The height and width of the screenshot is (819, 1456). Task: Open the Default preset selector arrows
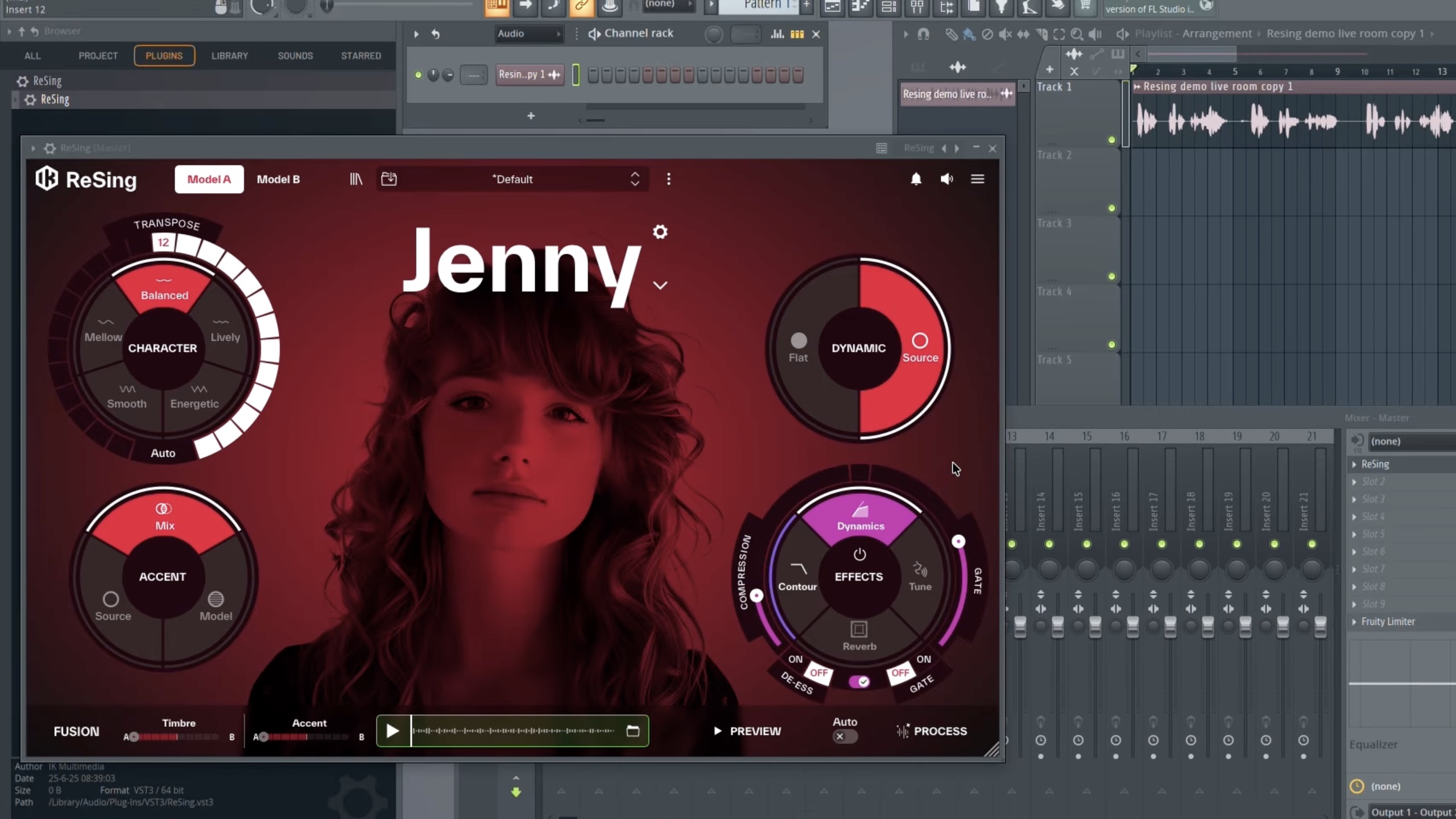click(x=635, y=179)
